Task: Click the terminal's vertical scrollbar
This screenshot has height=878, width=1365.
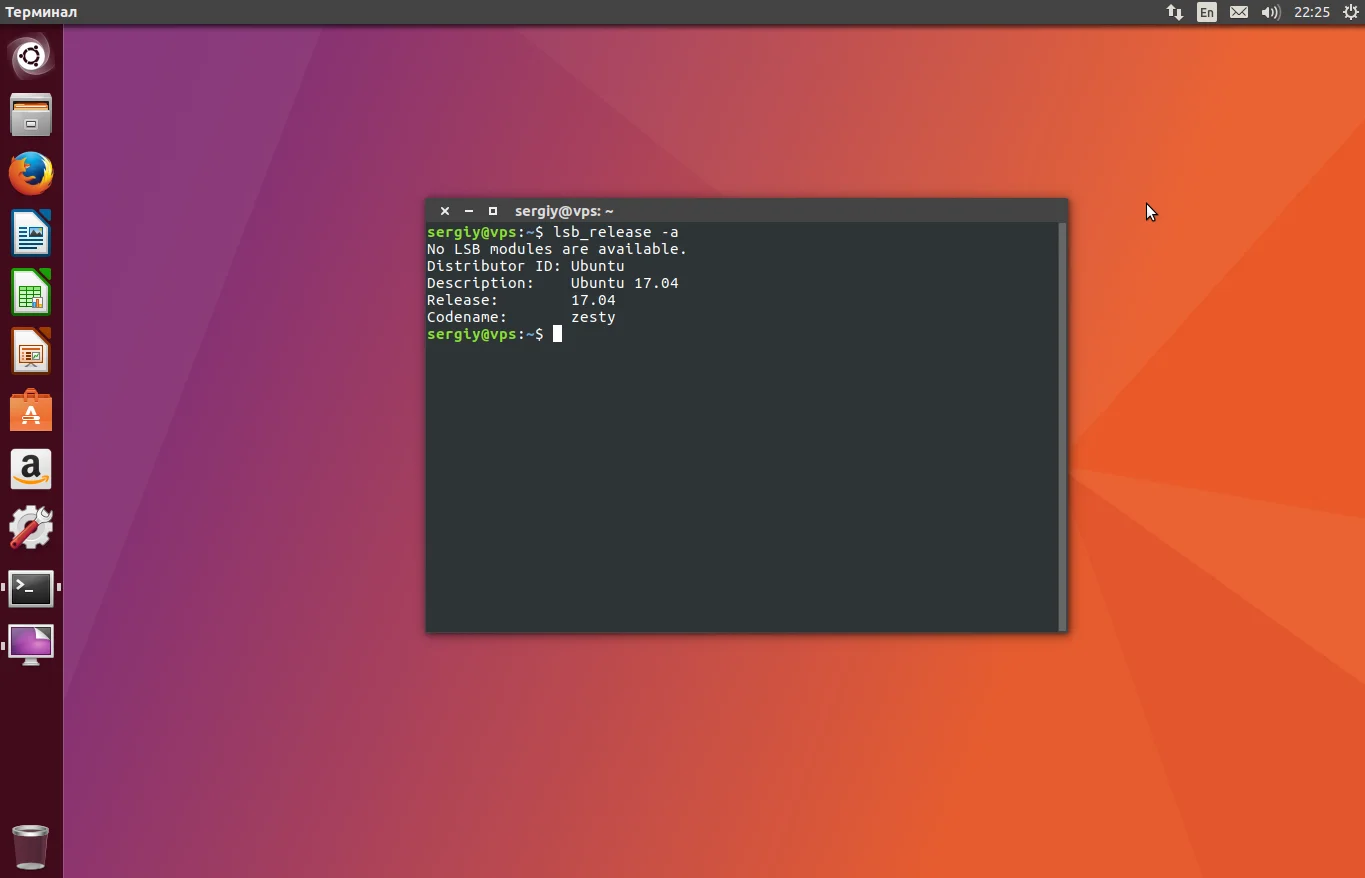Action: click(1062, 426)
